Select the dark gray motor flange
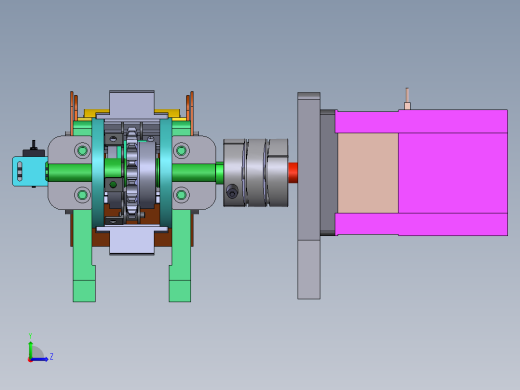This screenshot has height=390, width=520. [328, 173]
